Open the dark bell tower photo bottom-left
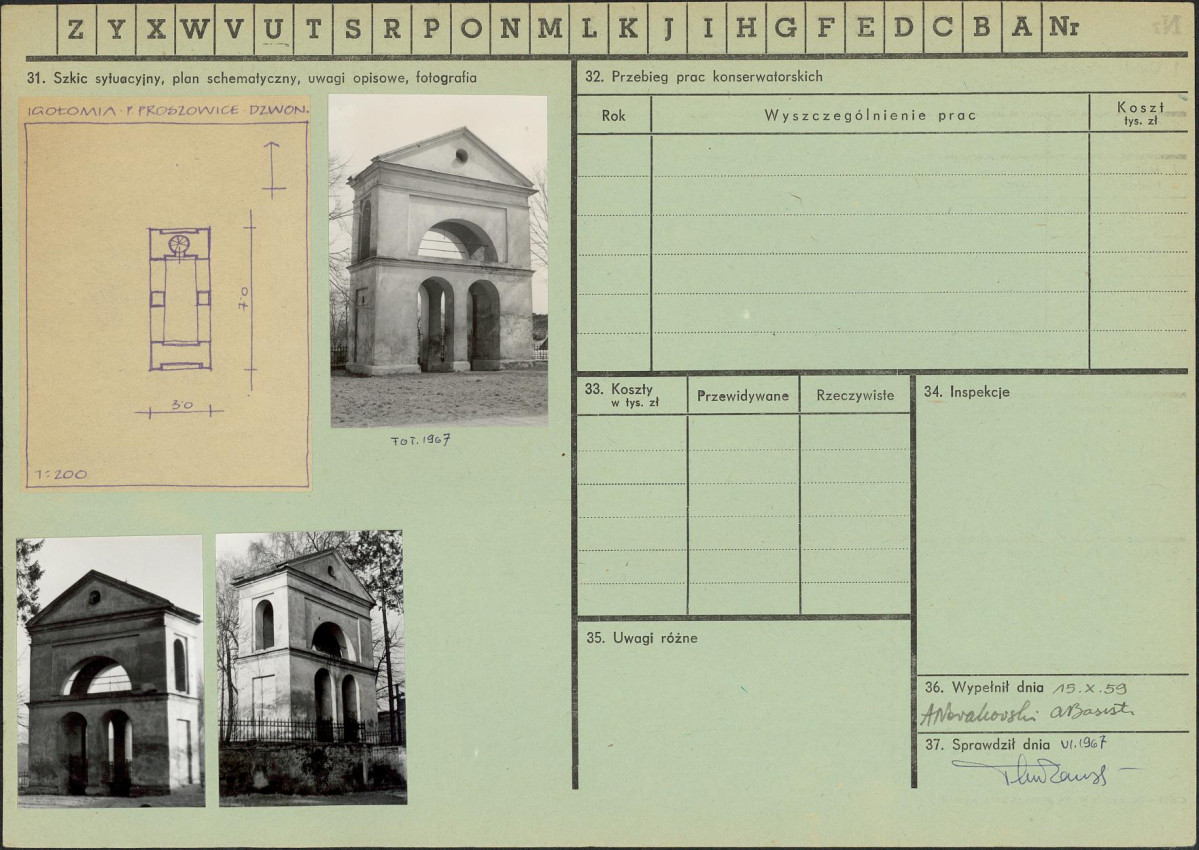The image size is (1199, 850). [111, 671]
